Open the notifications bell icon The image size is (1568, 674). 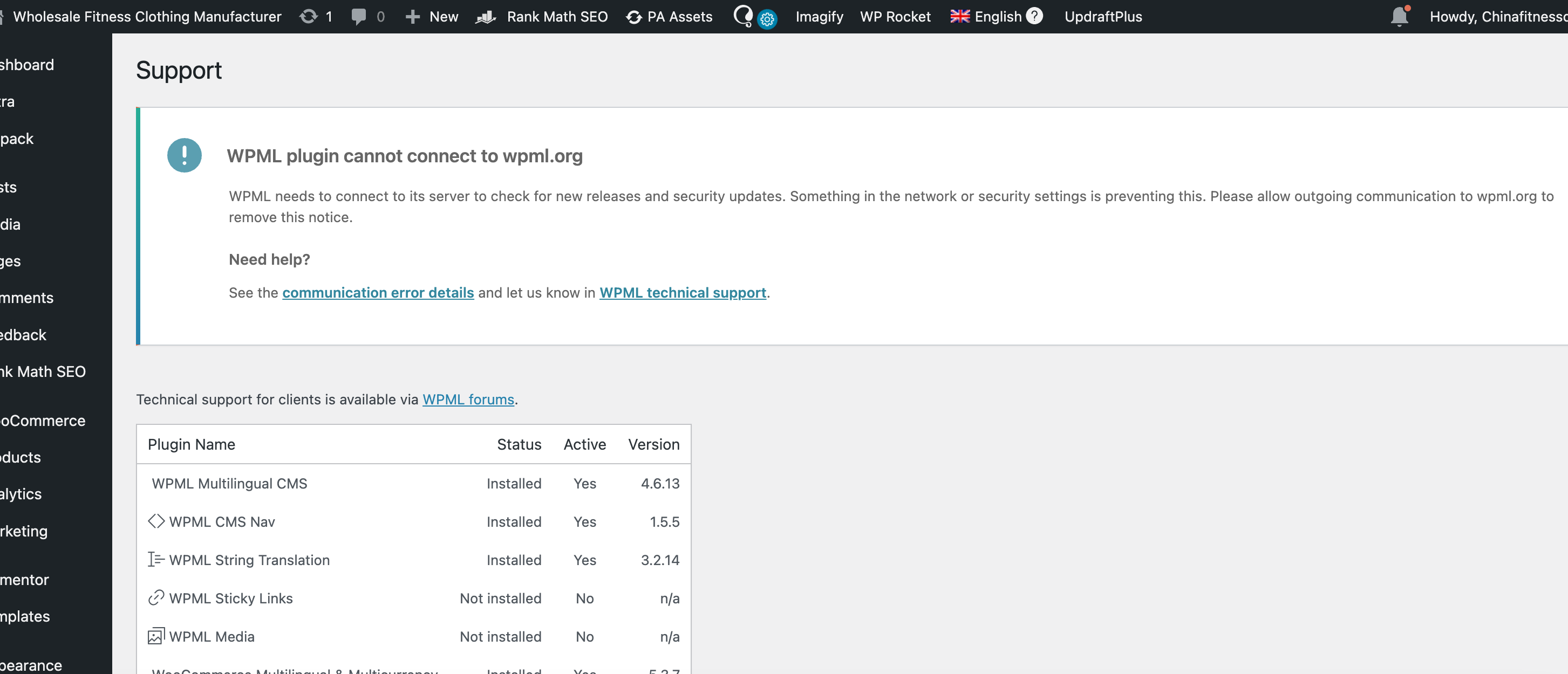1400,16
